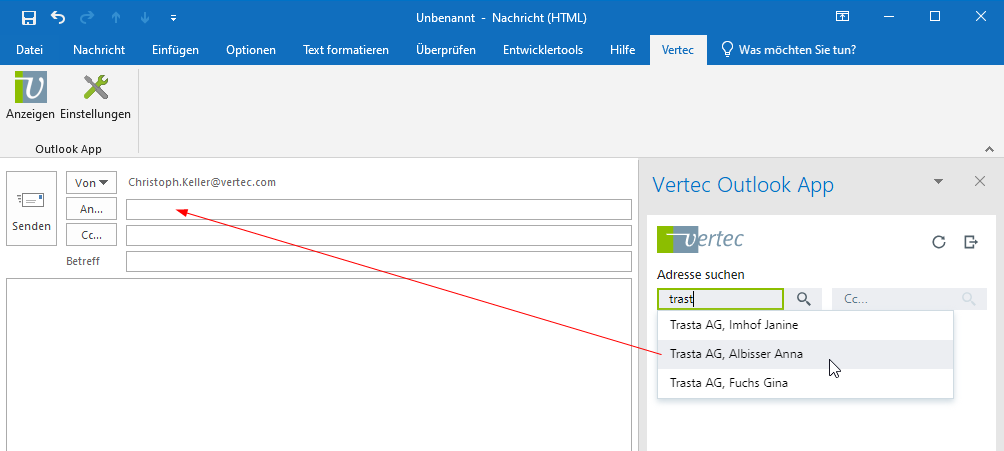The width and height of the screenshot is (1004, 451).
Task: Click the Betreff subject field
Action: click(378, 262)
